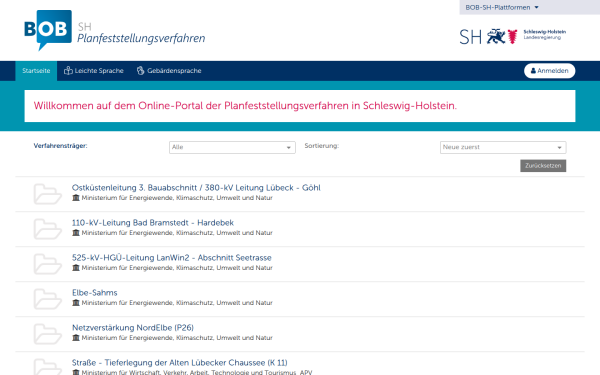Click institution icon under 525-kV-HGÜ-Leitung entry

(x=76, y=268)
